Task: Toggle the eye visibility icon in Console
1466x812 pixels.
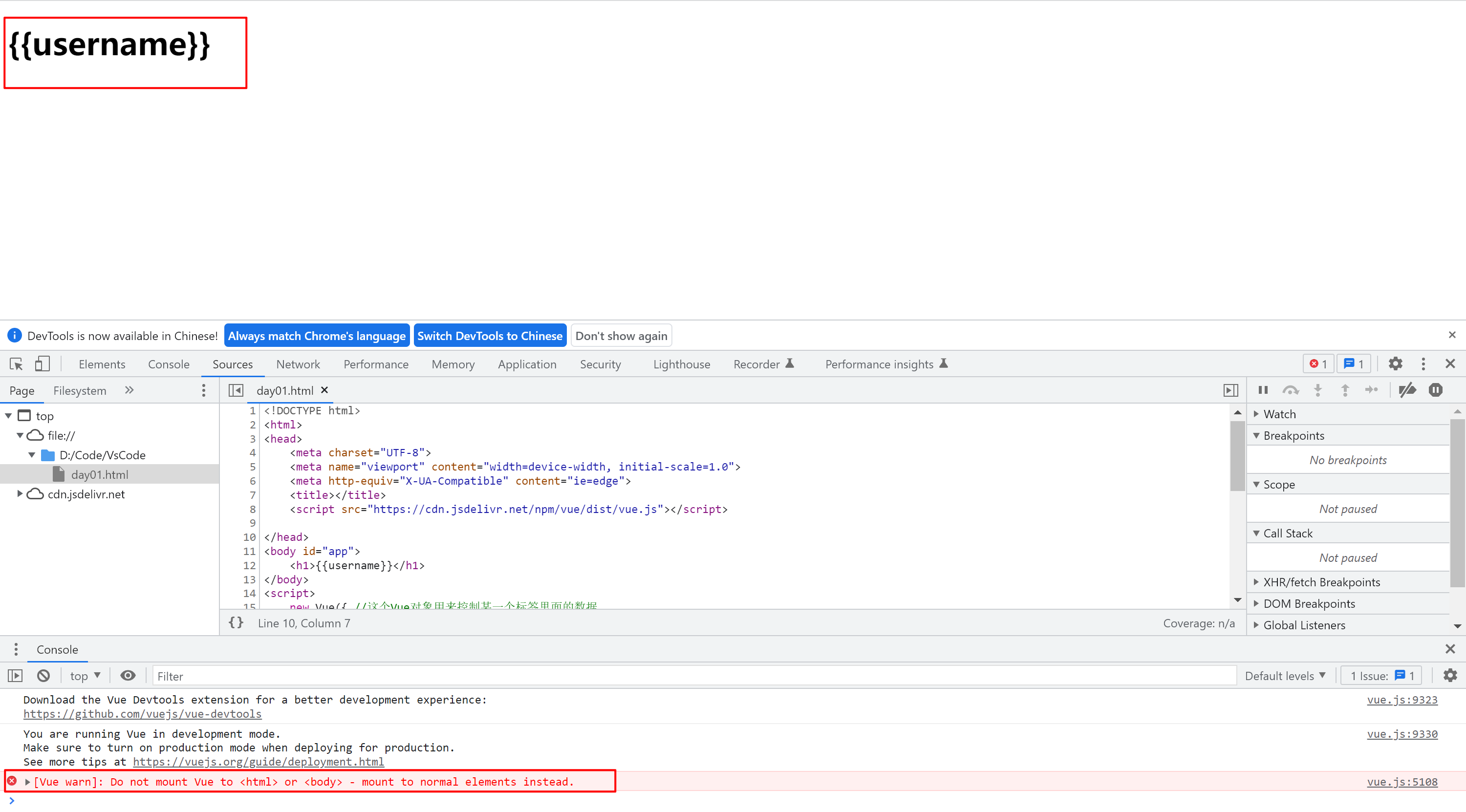Action: [127, 675]
